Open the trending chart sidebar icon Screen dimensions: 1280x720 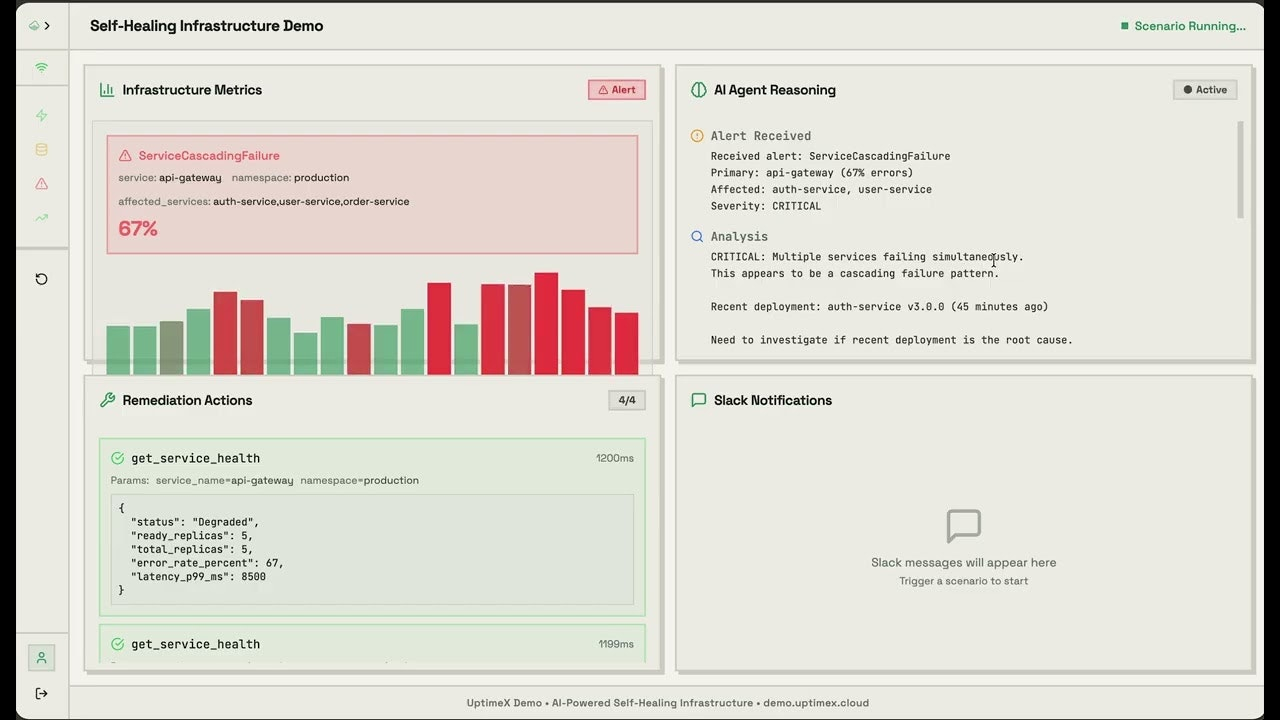(x=41, y=218)
